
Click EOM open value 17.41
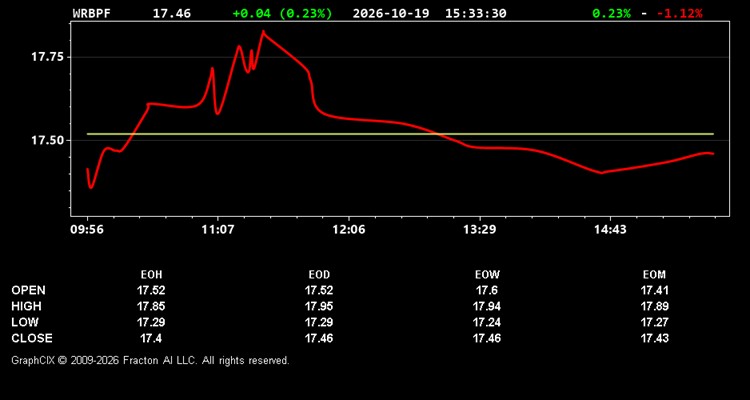pos(654,290)
